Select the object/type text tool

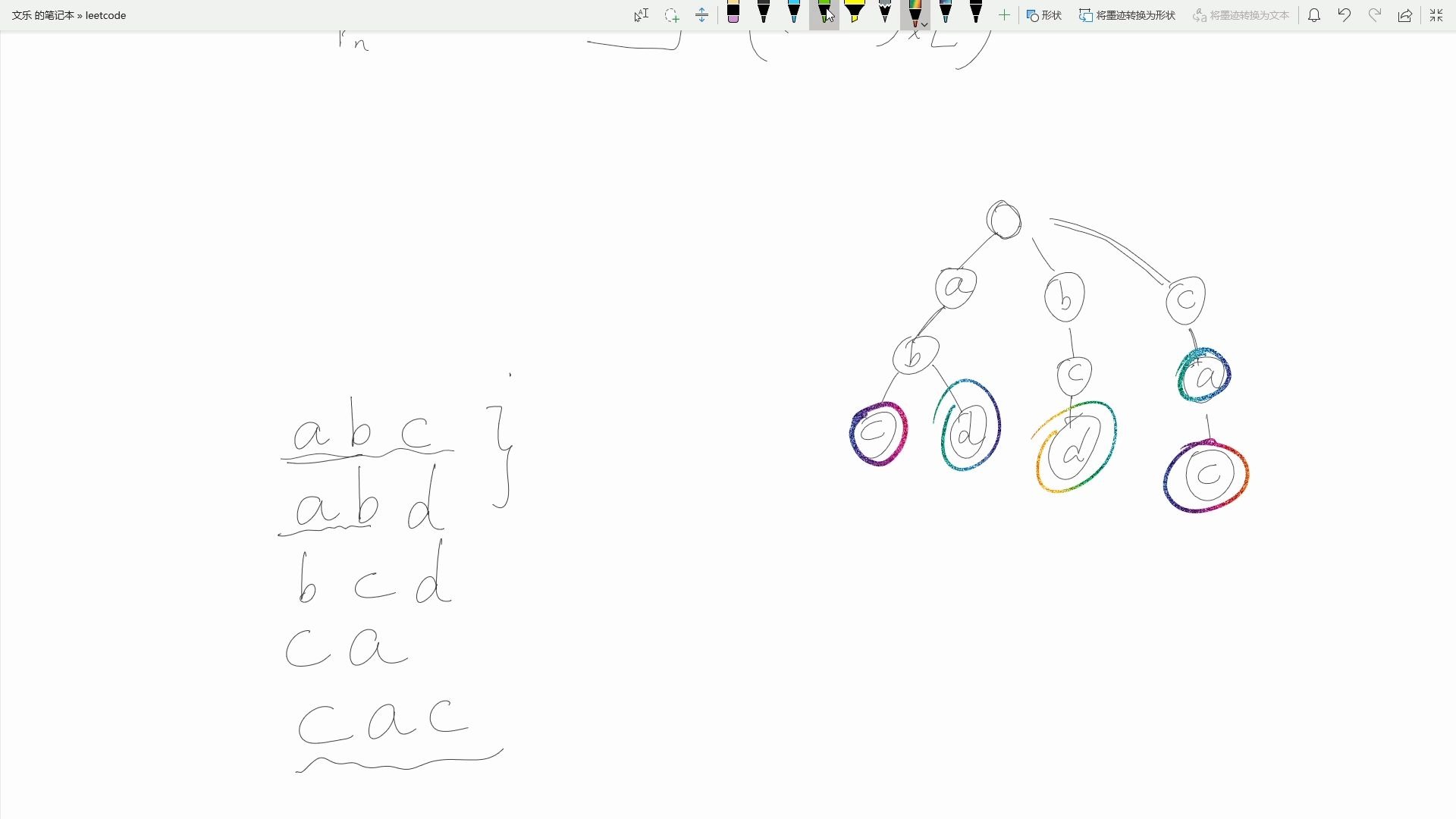(x=642, y=15)
